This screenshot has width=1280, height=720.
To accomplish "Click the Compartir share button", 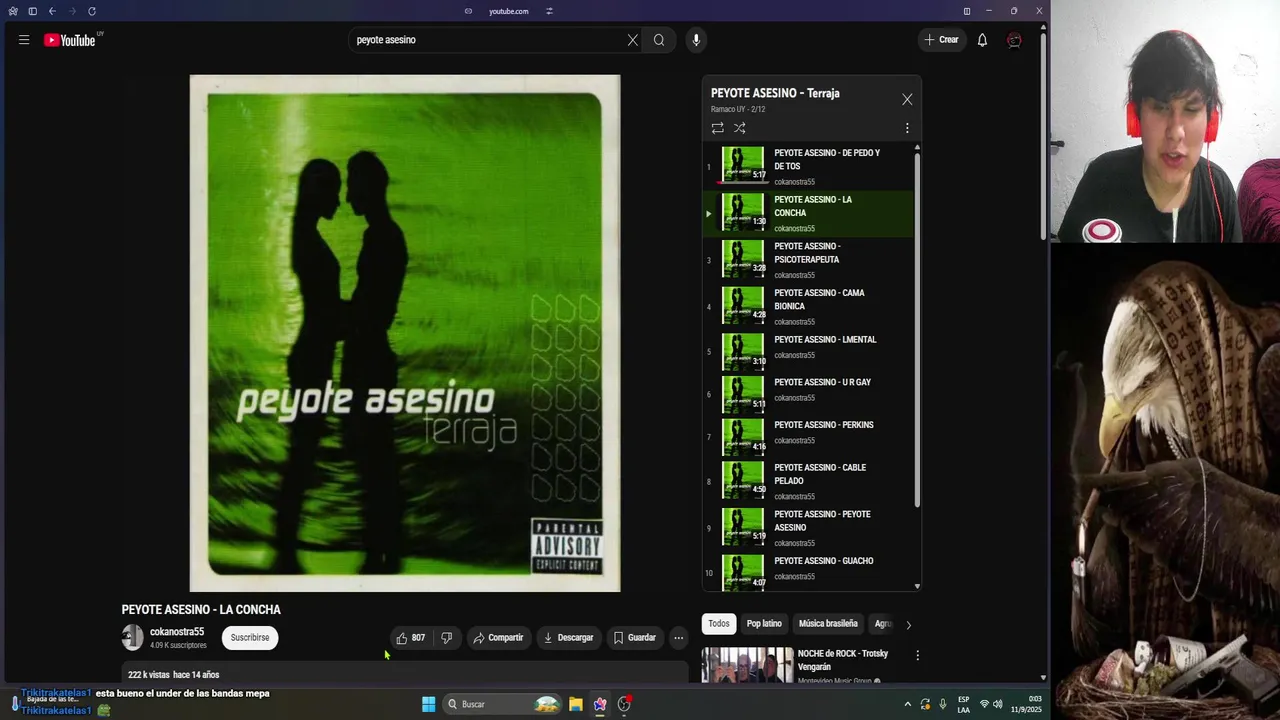I will (498, 637).
